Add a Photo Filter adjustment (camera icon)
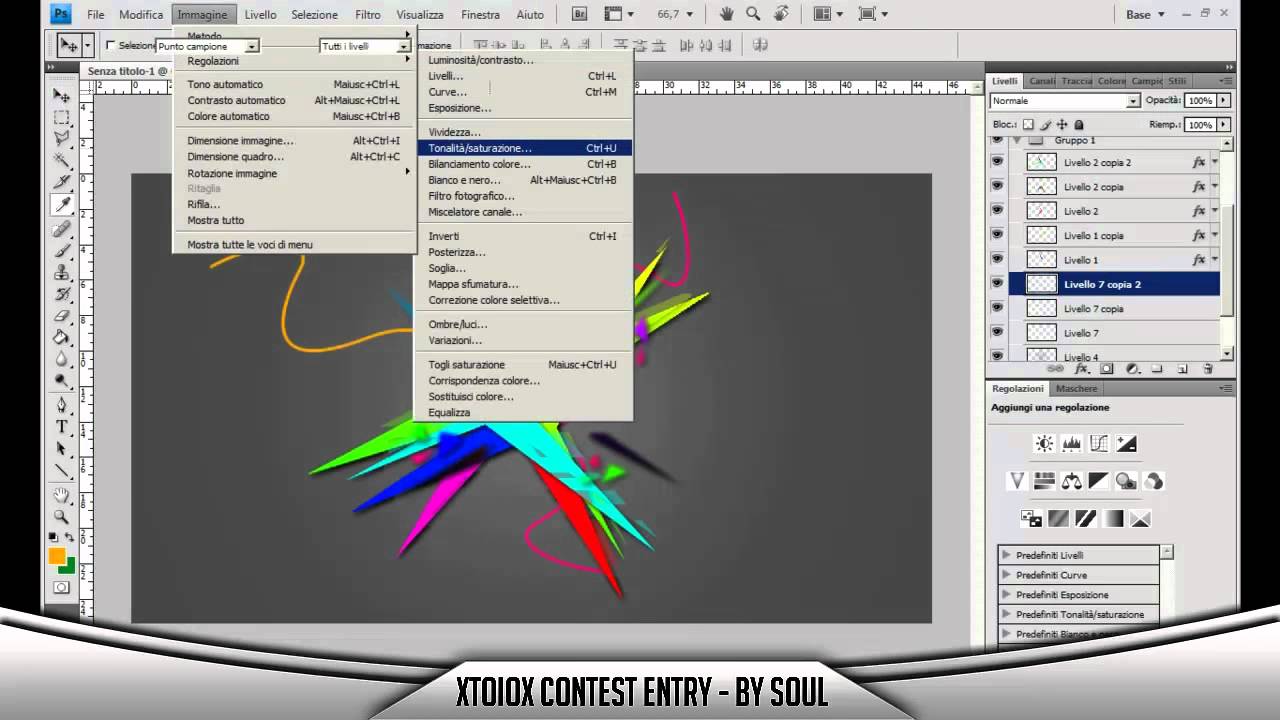 click(x=1126, y=481)
